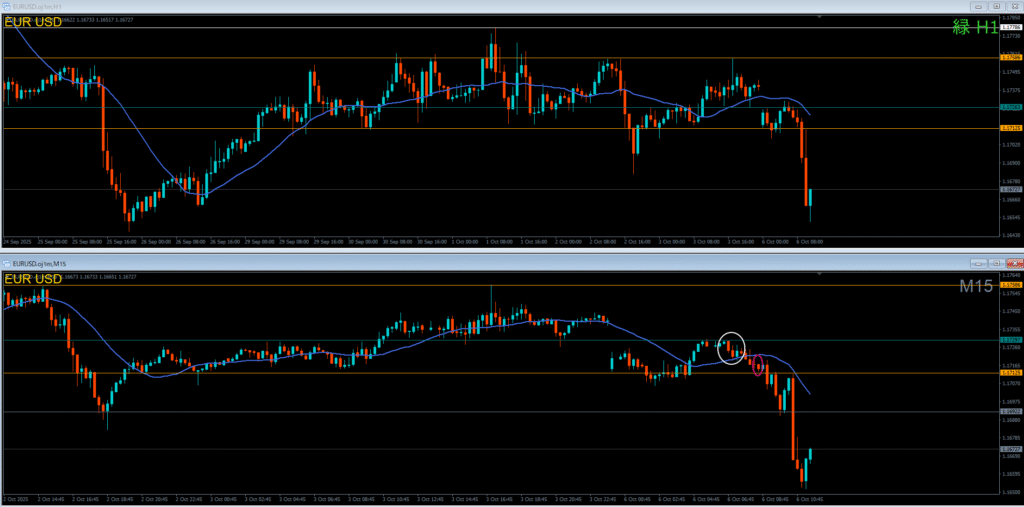Viewport: 1024px width, 507px height.
Task: Maximize the H1 chart window
Action: point(996,6)
